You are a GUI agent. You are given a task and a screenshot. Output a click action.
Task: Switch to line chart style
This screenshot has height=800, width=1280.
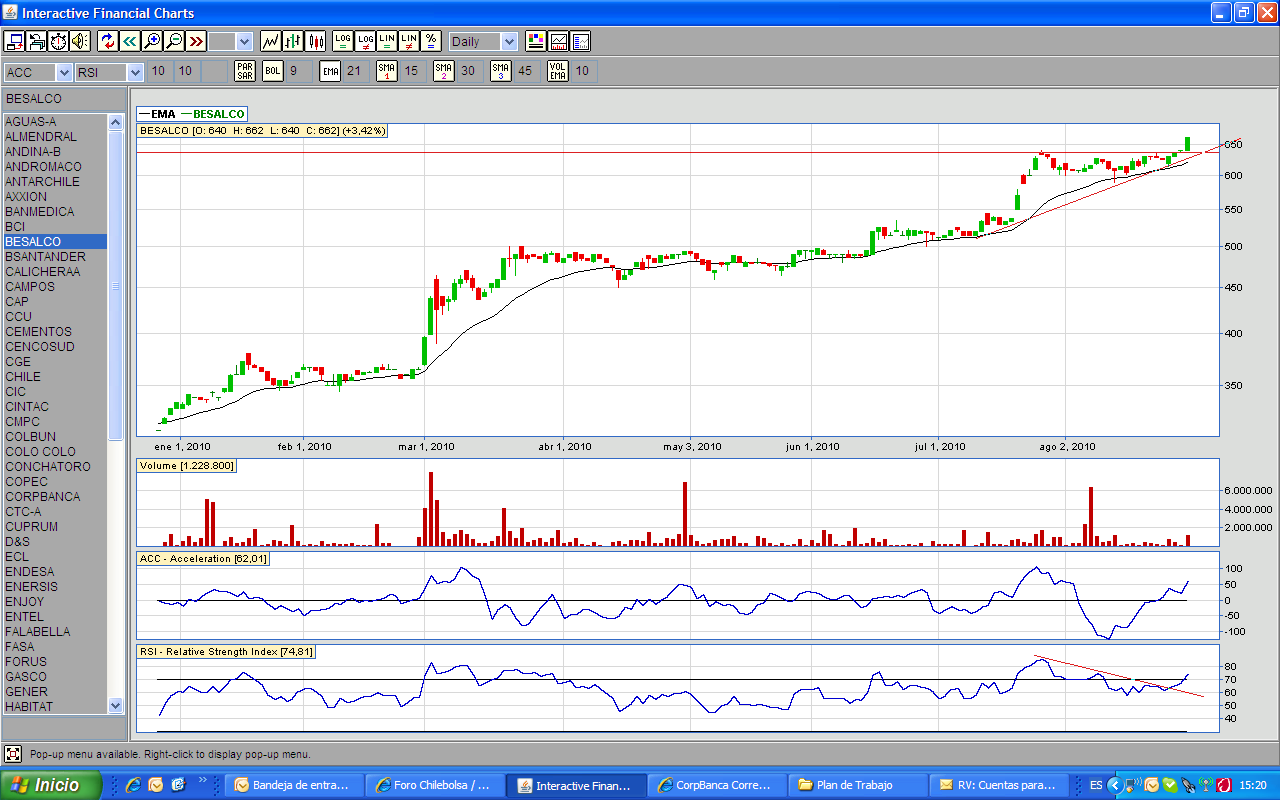[x=270, y=41]
